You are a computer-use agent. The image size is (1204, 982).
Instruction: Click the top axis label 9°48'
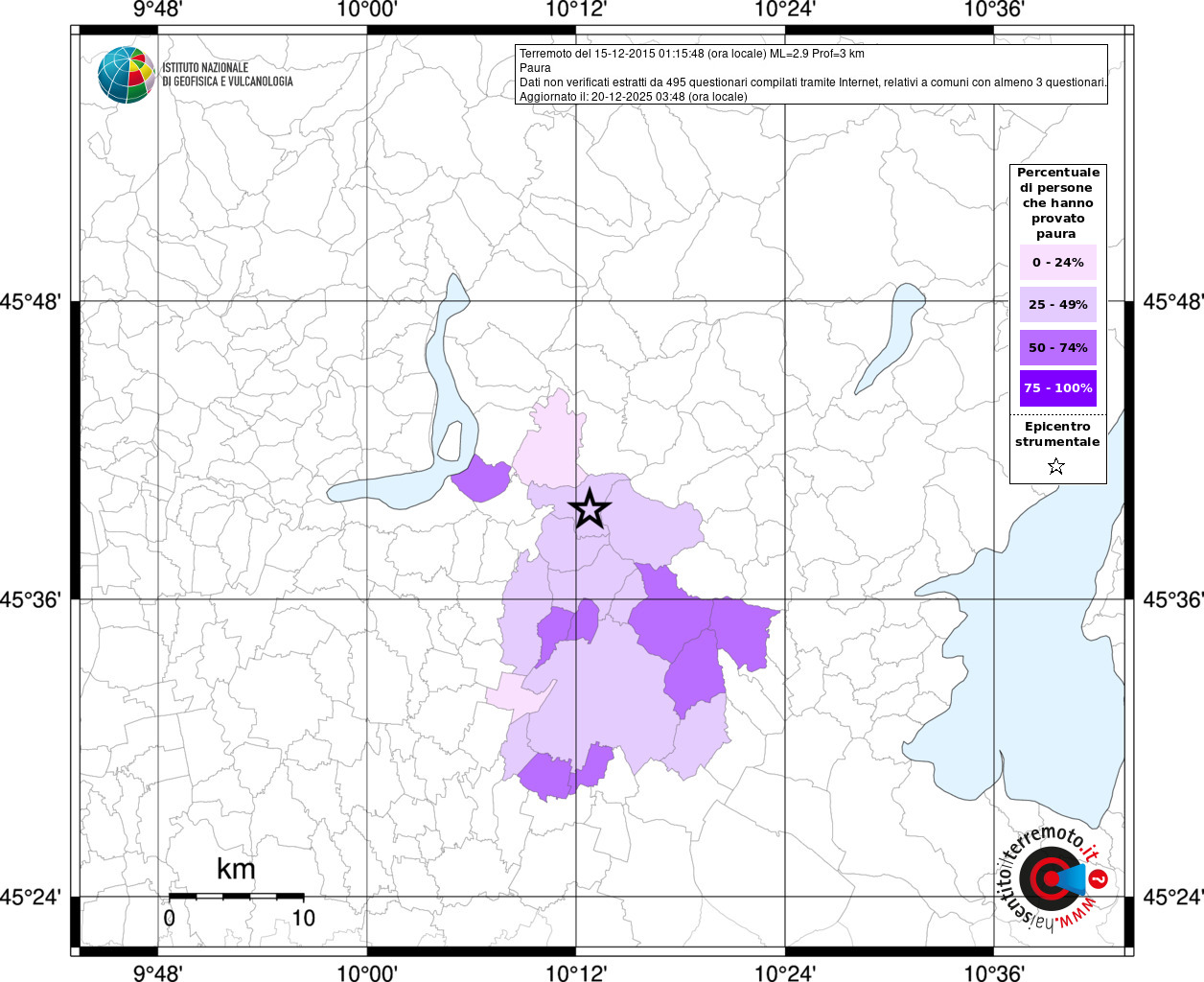pos(158,10)
